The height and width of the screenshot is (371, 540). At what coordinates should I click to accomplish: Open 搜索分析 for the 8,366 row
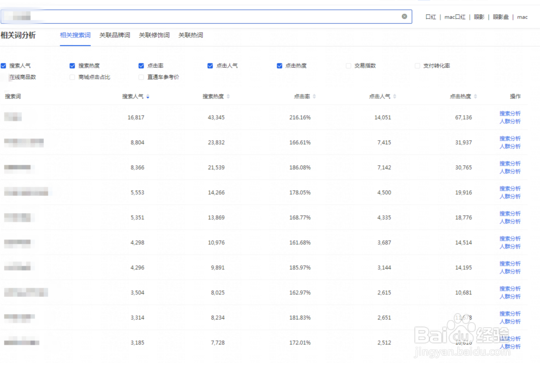pyautogui.click(x=510, y=163)
